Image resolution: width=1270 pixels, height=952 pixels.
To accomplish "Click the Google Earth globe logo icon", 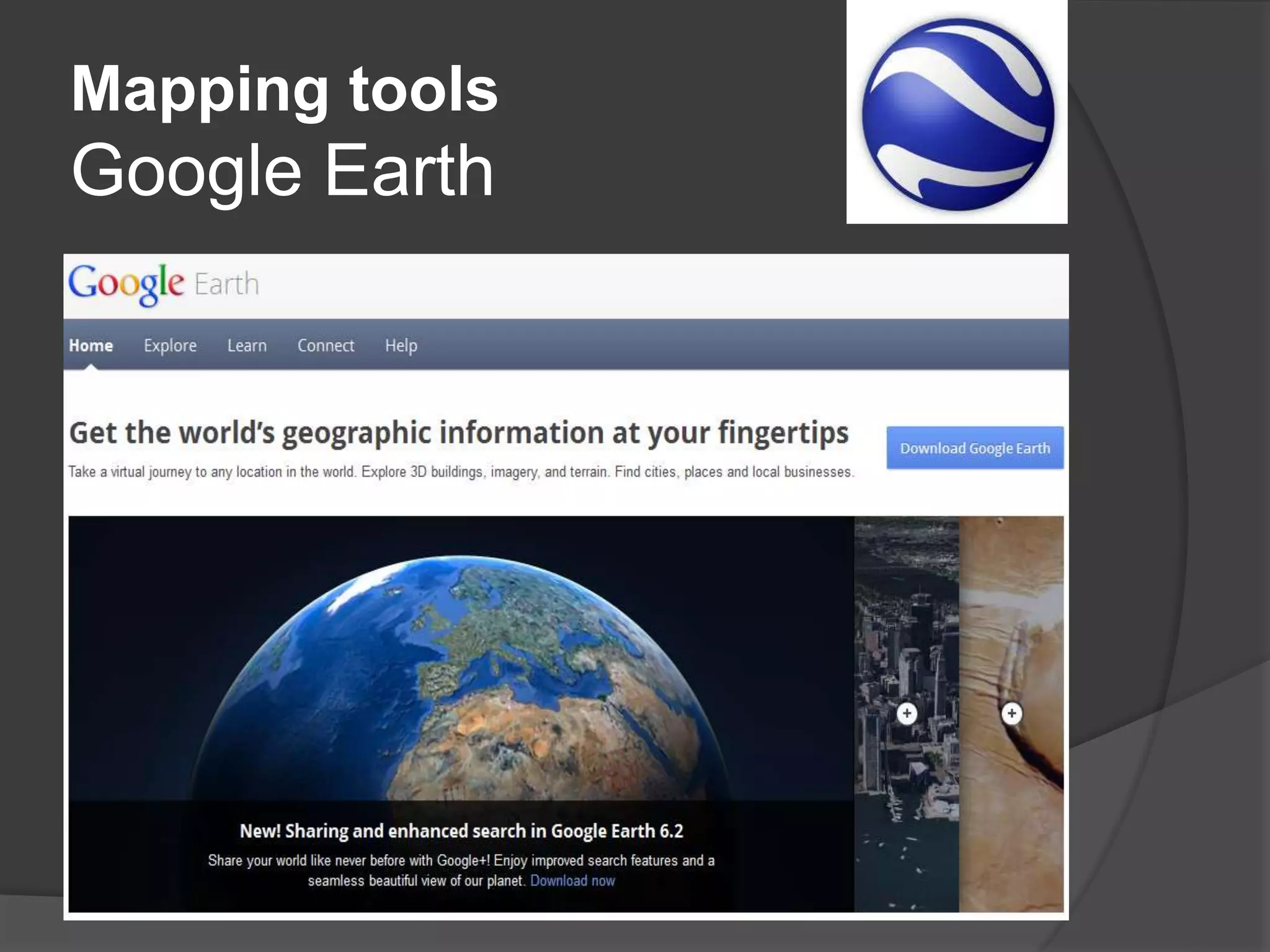I will (x=957, y=114).
